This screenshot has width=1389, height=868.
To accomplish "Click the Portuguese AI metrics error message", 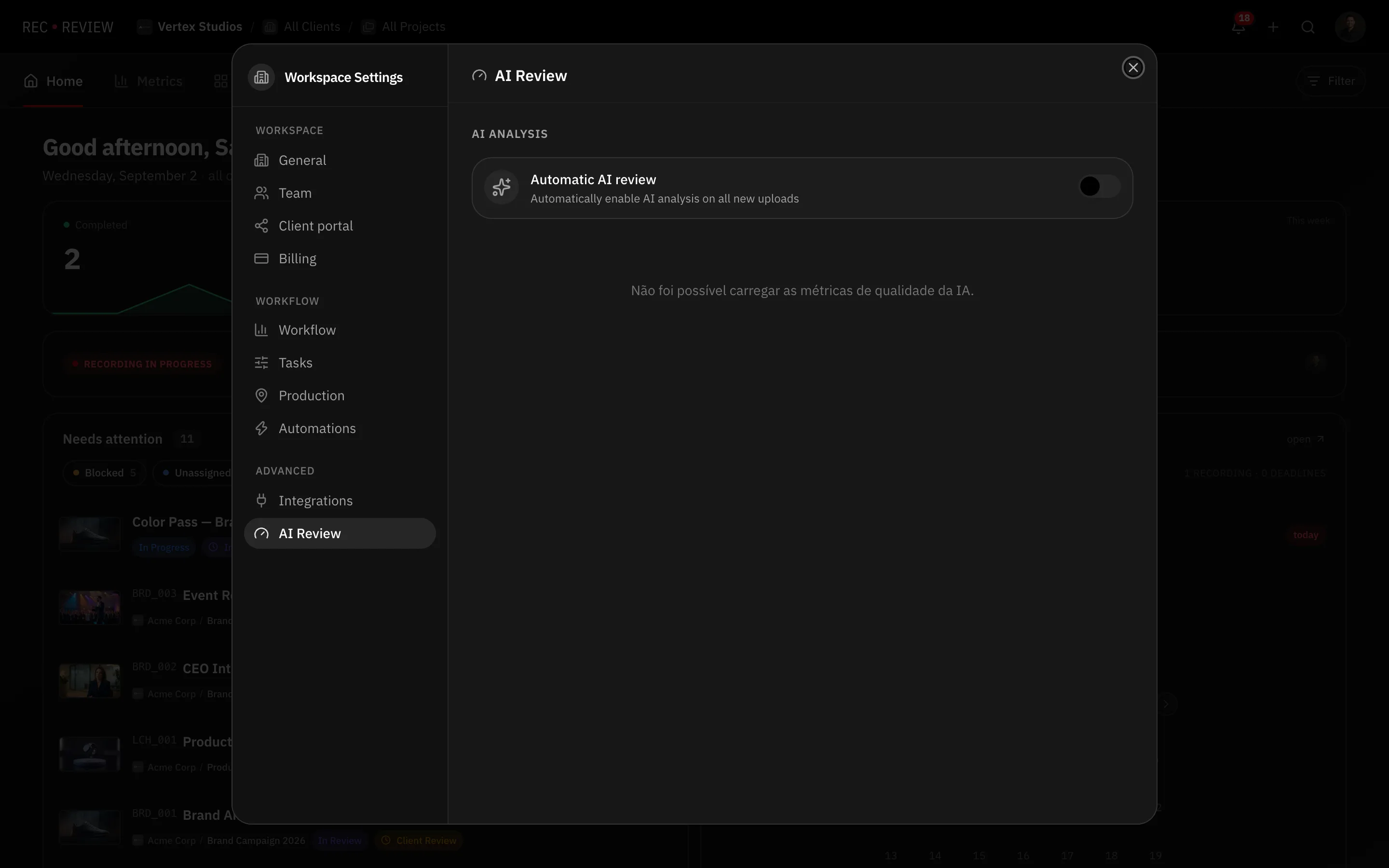I will click(x=802, y=290).
